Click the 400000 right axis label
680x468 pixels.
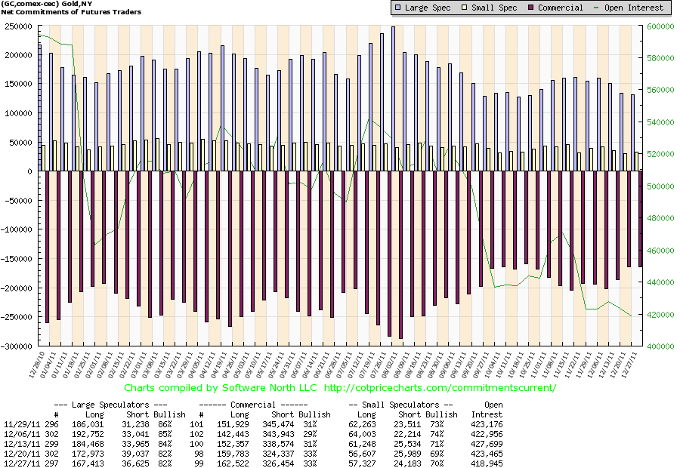tap(660, 346)
